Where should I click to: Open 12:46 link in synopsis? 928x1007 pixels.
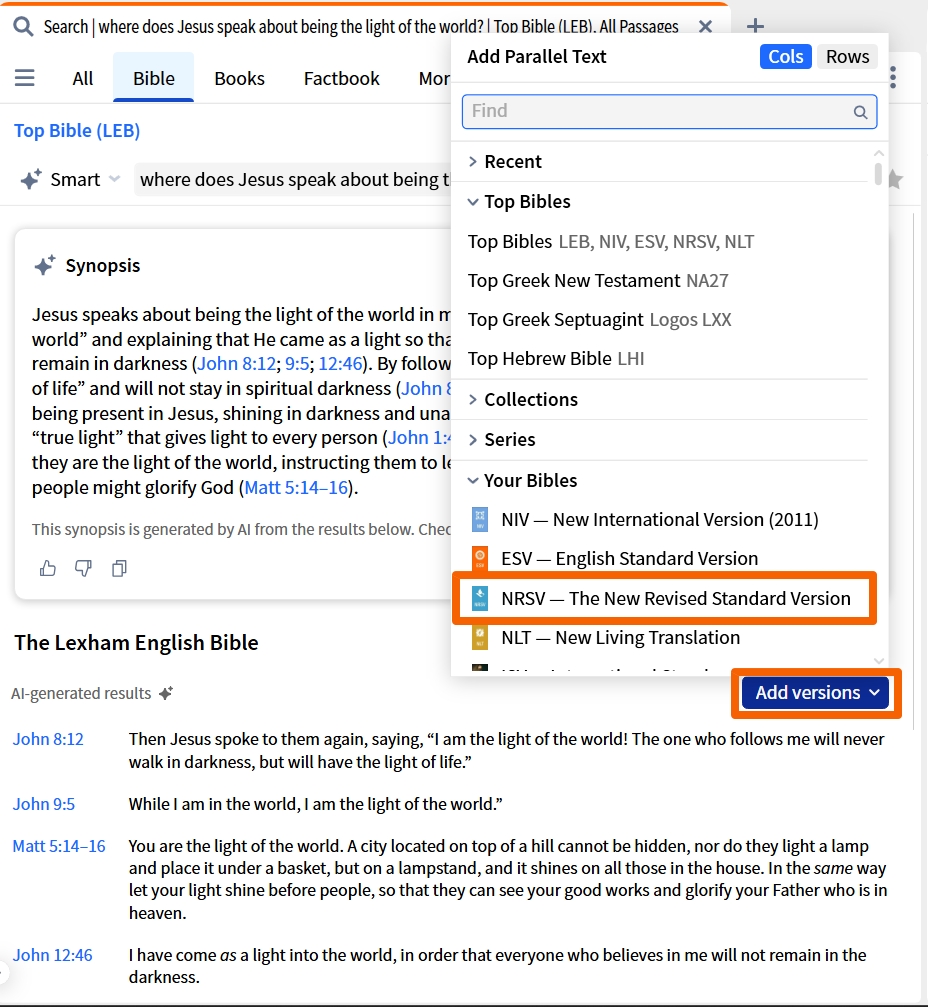[x=340, y=363]
